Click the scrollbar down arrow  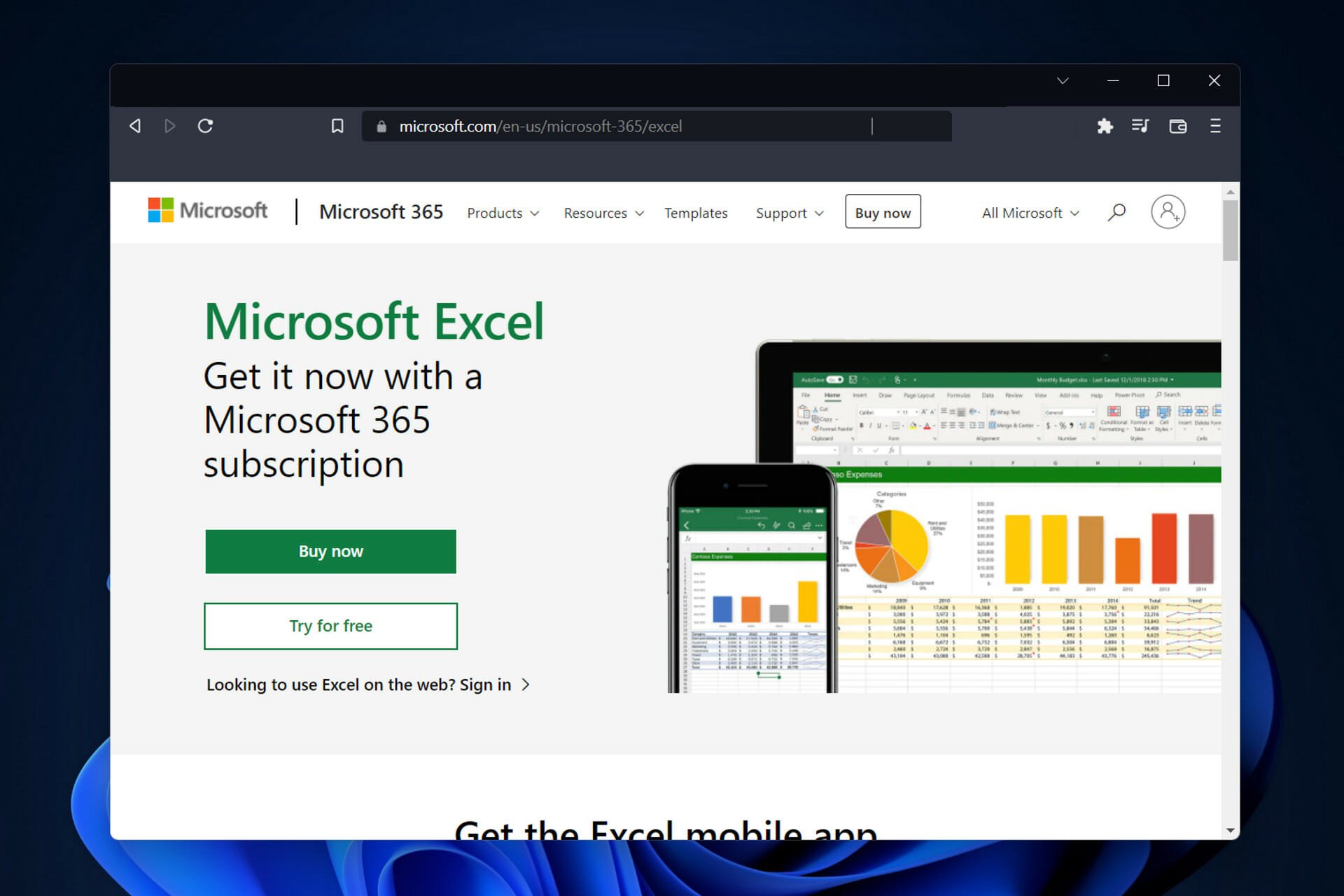(1230, 831)
